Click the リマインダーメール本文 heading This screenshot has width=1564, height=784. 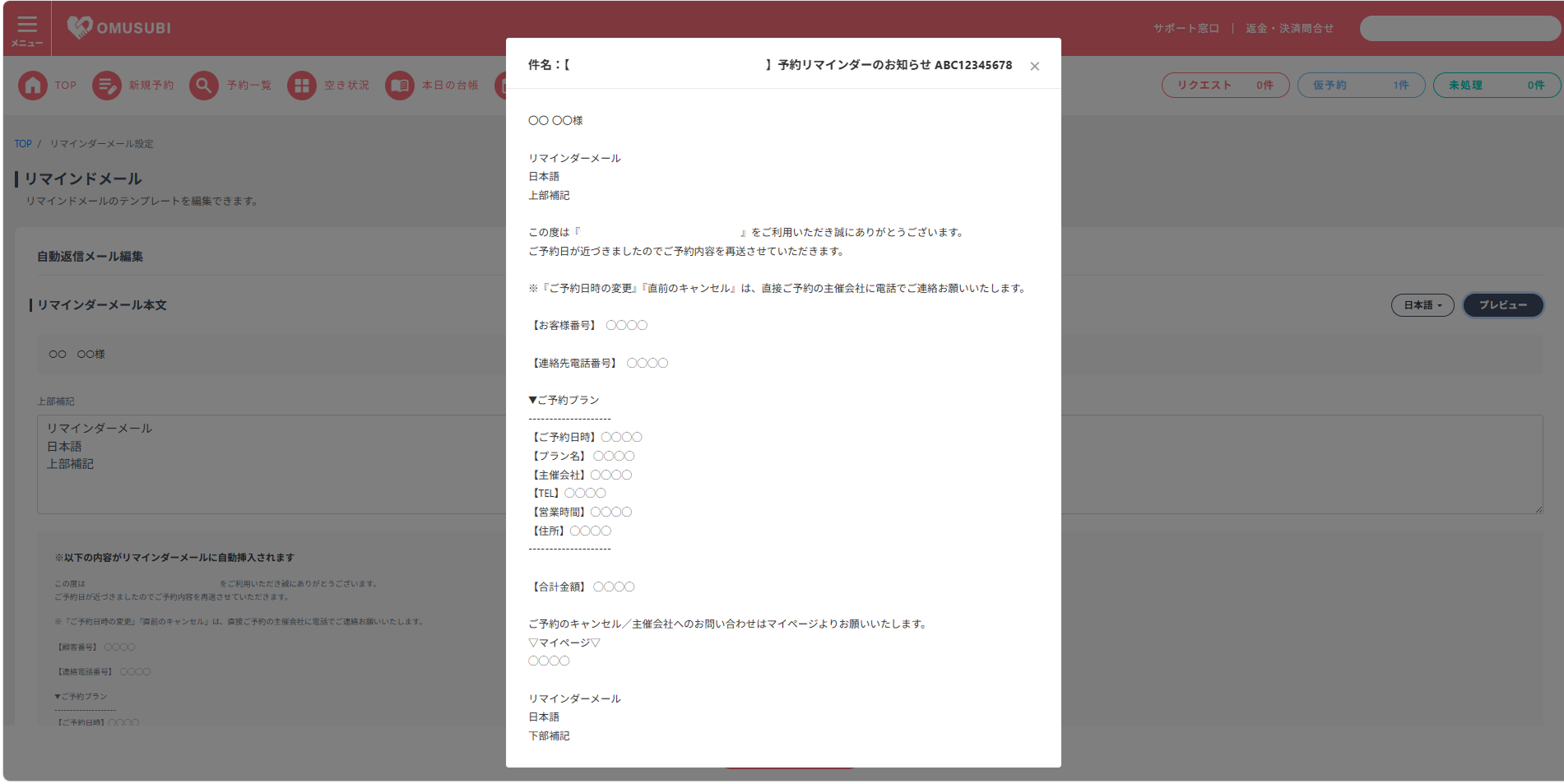click(x=102, y=305)
